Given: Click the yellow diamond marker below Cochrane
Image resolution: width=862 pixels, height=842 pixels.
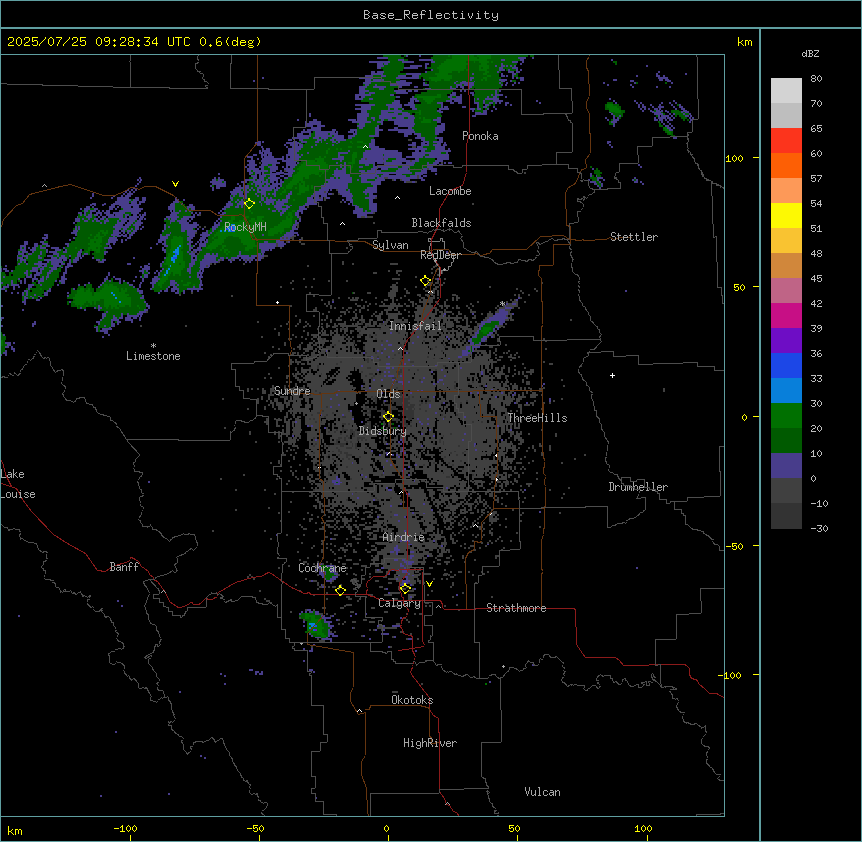Looking at the screenshot, I should [340, 590].
